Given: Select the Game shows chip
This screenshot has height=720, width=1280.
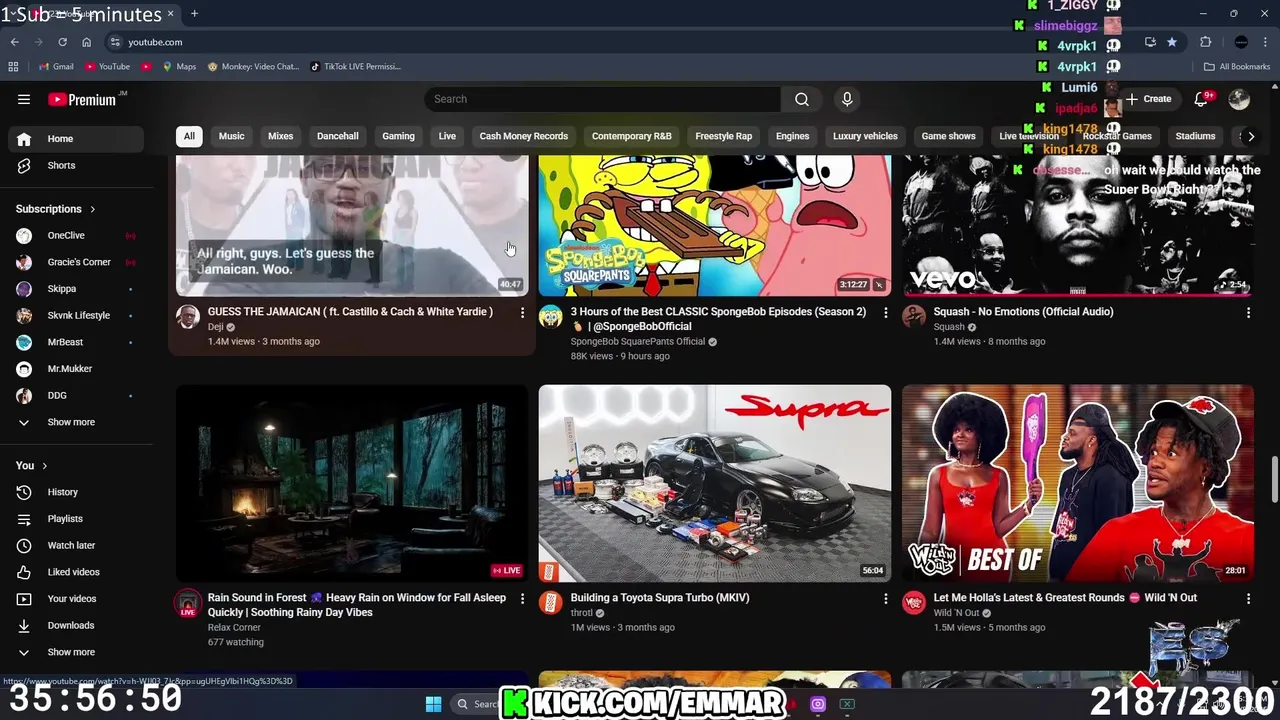Looking at the screenshot, I should 948,136.
